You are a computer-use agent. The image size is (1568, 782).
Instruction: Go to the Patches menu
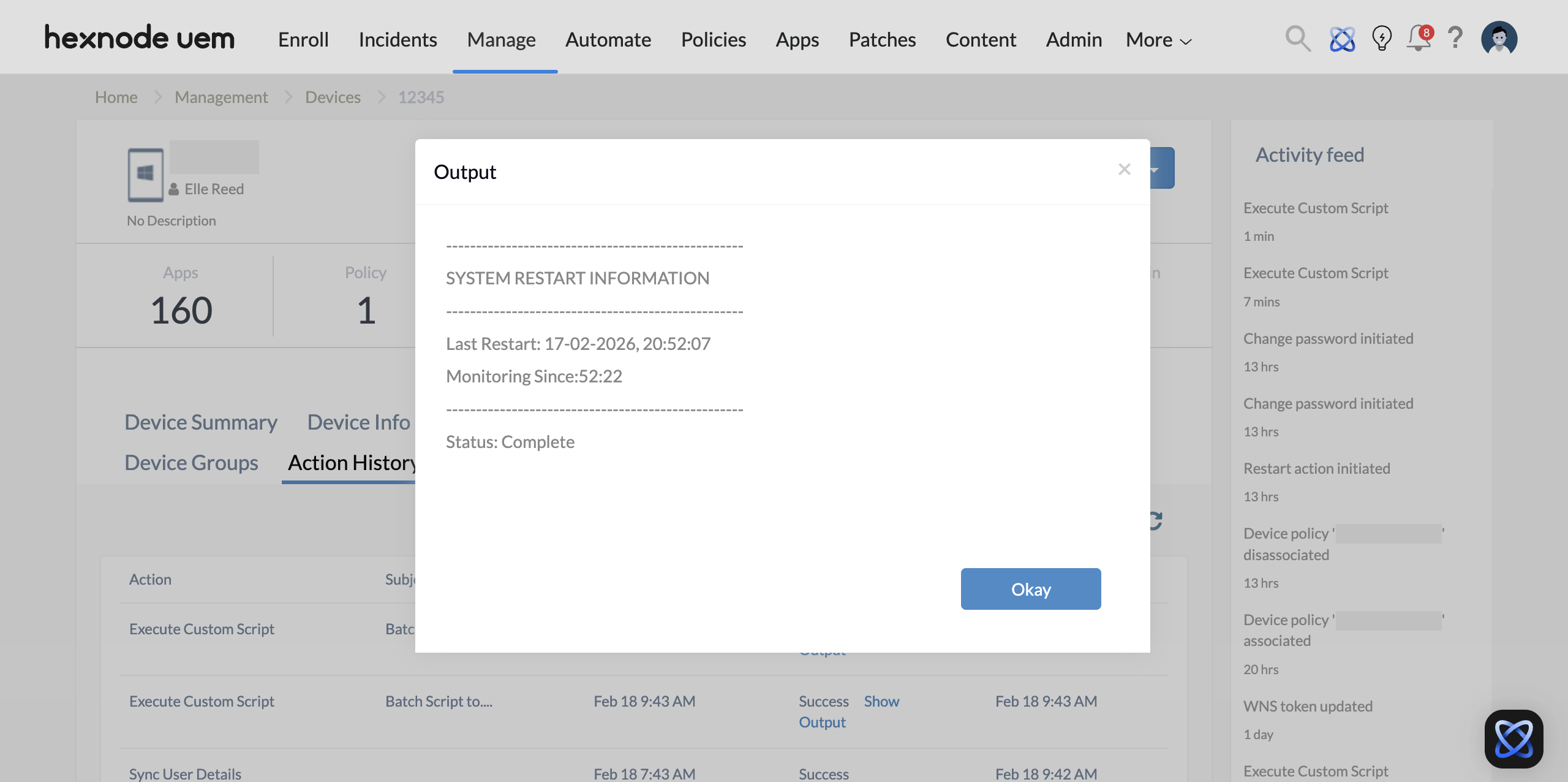(882, 40)
